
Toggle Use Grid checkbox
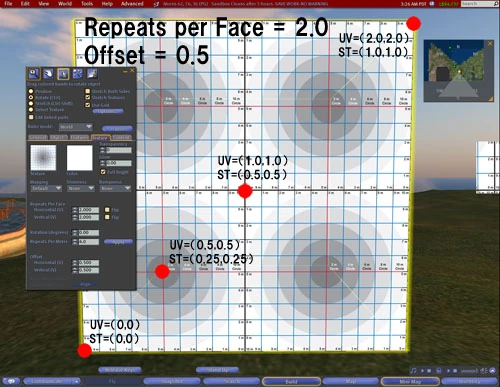88,105
